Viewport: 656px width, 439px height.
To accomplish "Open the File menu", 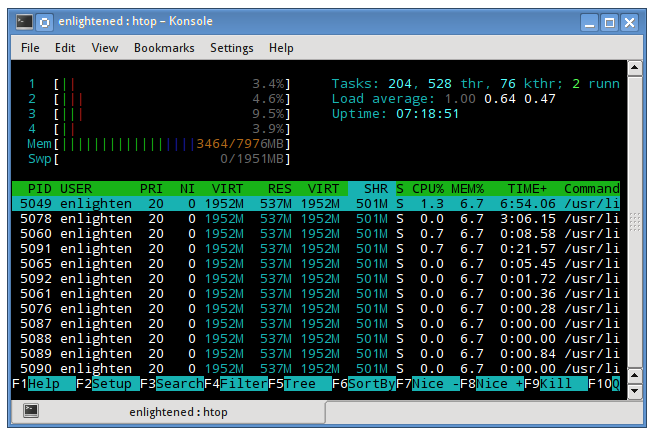I will [30, 48].
